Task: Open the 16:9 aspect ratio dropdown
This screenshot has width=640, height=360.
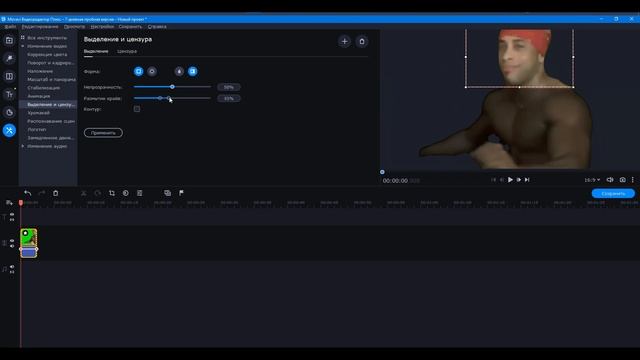Action: 592,180
